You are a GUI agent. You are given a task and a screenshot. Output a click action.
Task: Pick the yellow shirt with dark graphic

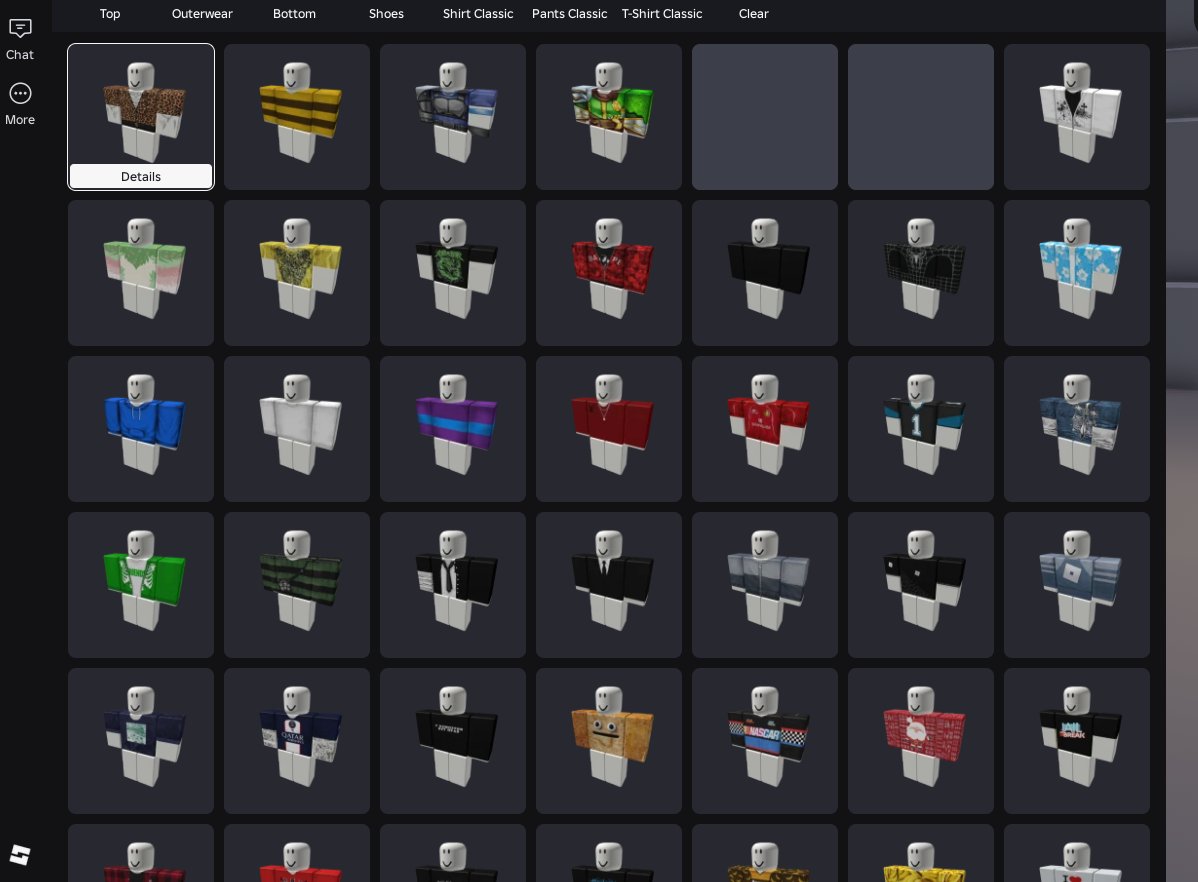296,273
